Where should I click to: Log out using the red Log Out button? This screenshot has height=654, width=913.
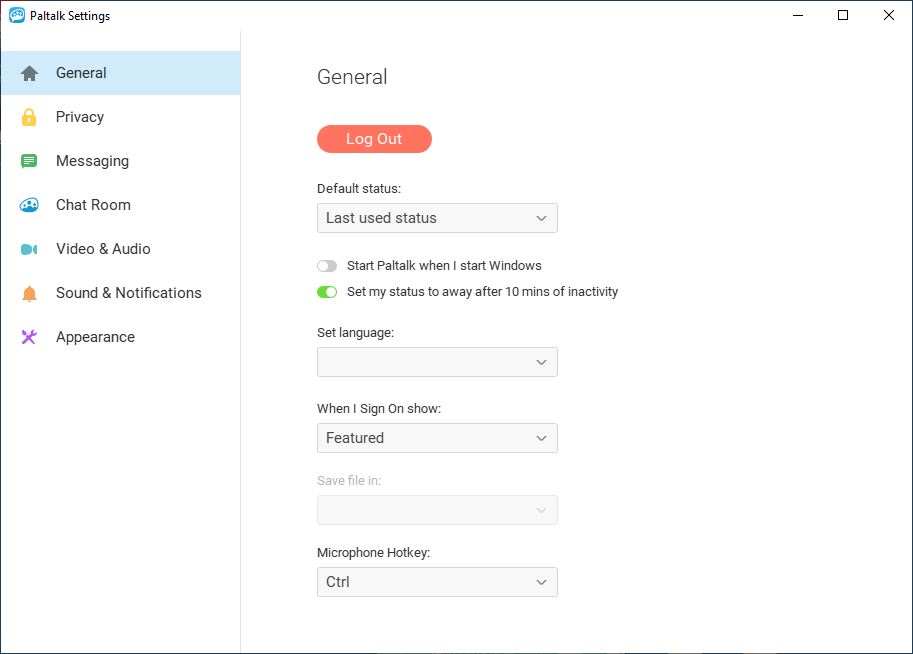pyautogui.click(x=374, y=139)
